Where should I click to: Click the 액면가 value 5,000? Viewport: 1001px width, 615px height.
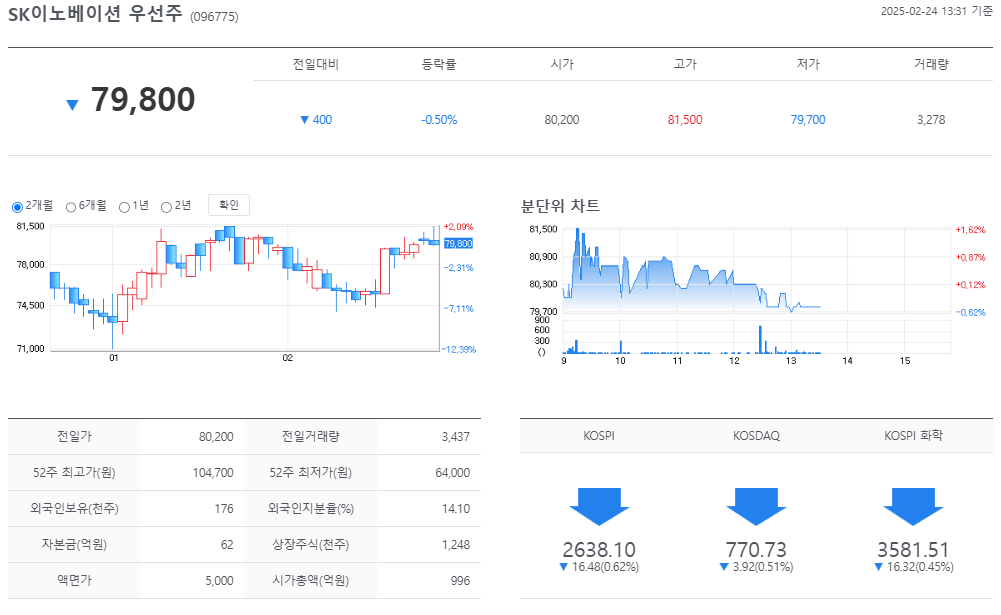(x=219, y=581)
